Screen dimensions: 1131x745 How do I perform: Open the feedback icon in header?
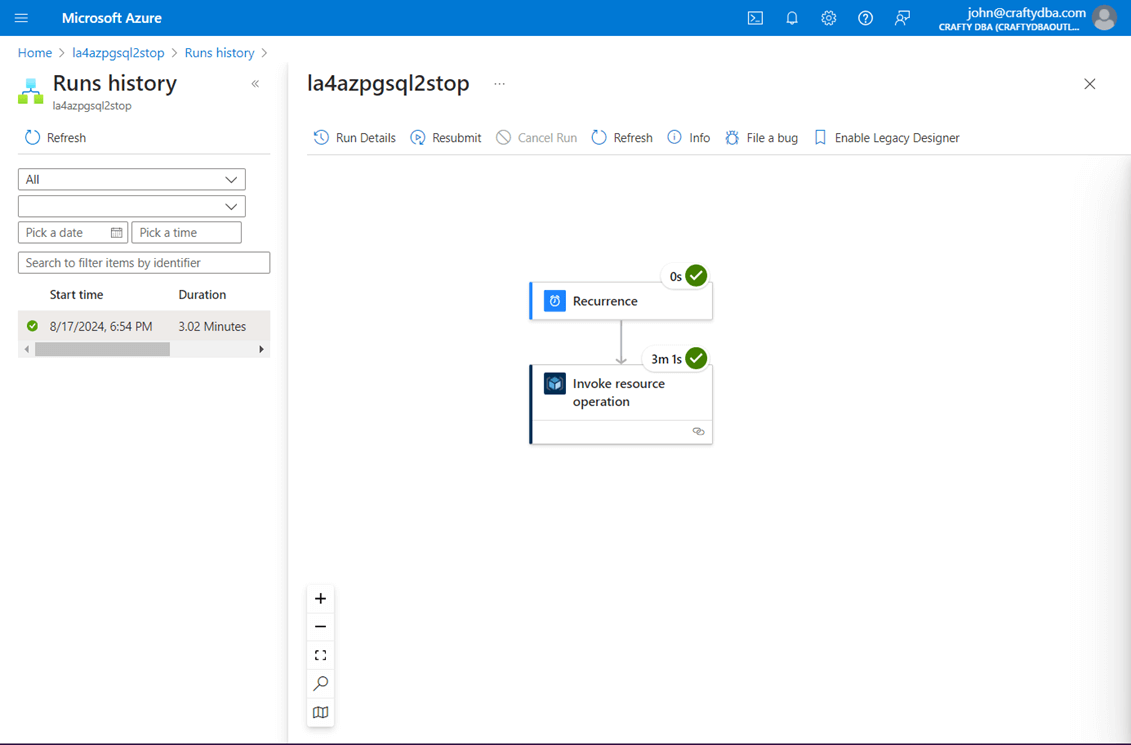pyautogui.click(x=902, y=18)
